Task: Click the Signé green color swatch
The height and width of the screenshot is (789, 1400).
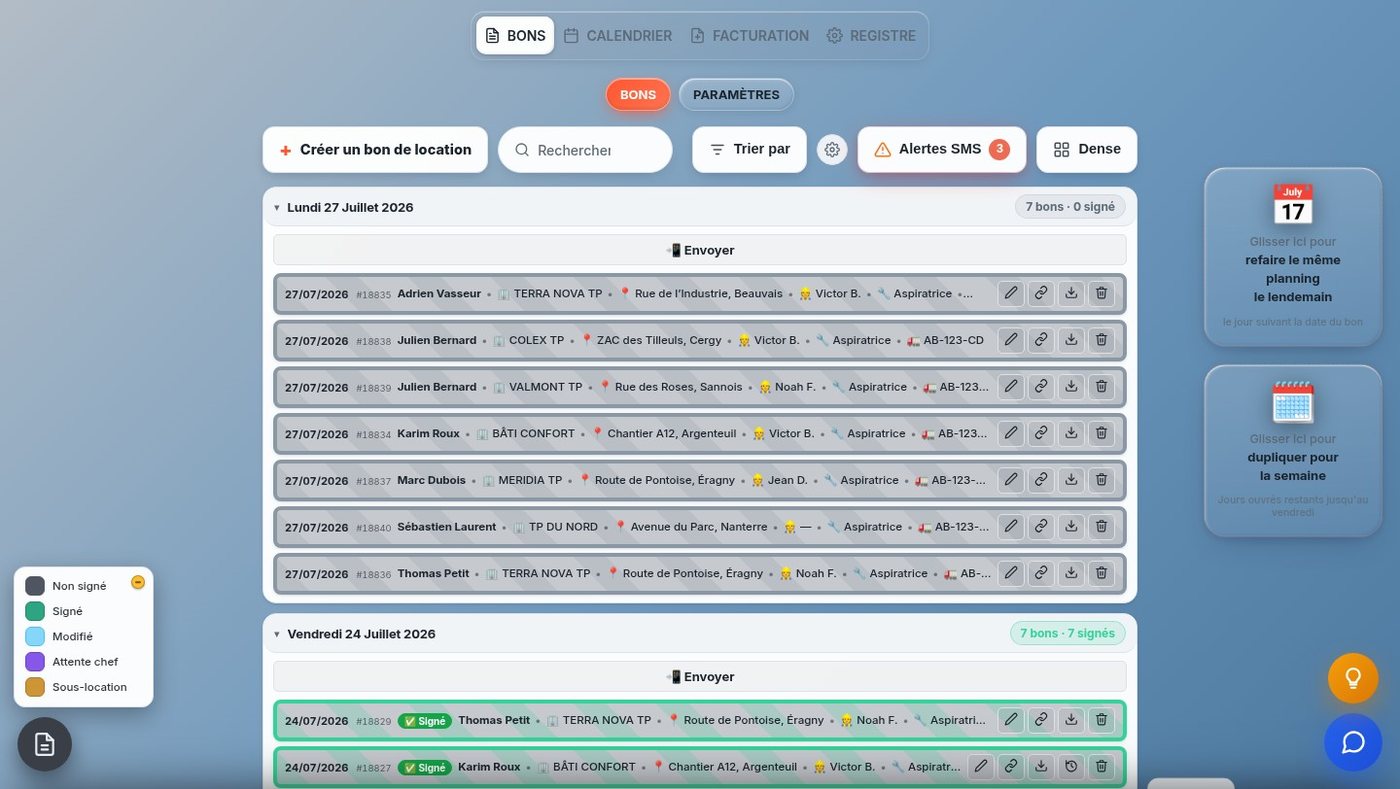Action: [35, 611]
